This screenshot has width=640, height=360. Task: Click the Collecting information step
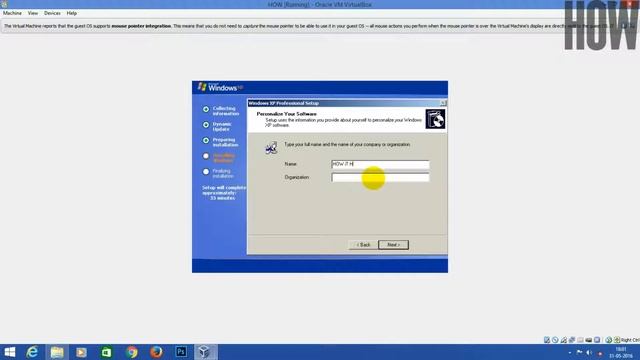[x=220, y=111]
